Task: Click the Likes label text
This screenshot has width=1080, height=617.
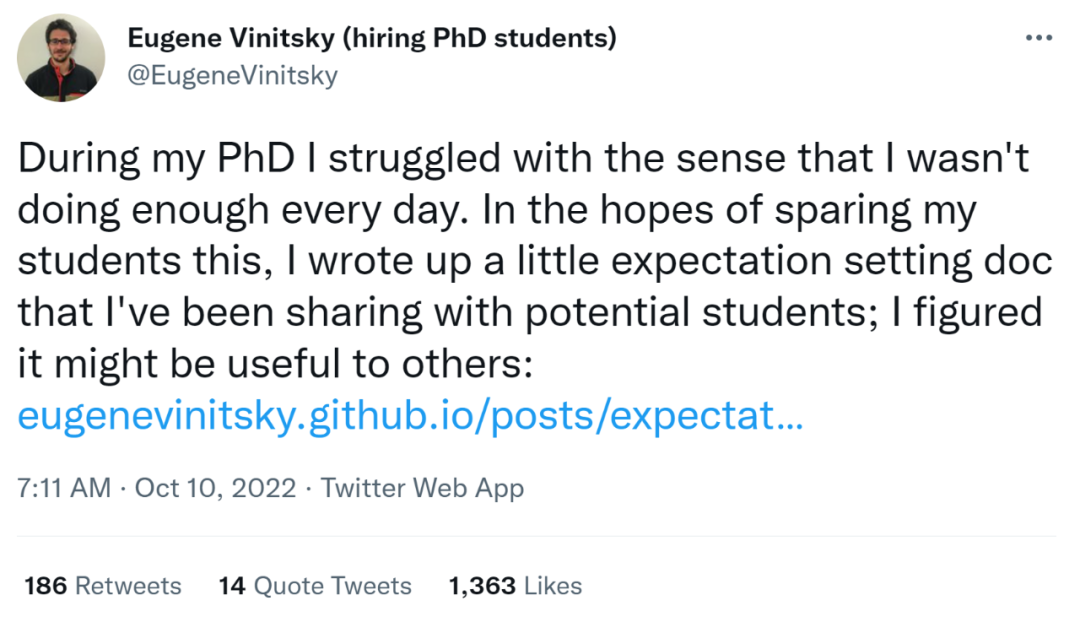Action: point(553,585)
